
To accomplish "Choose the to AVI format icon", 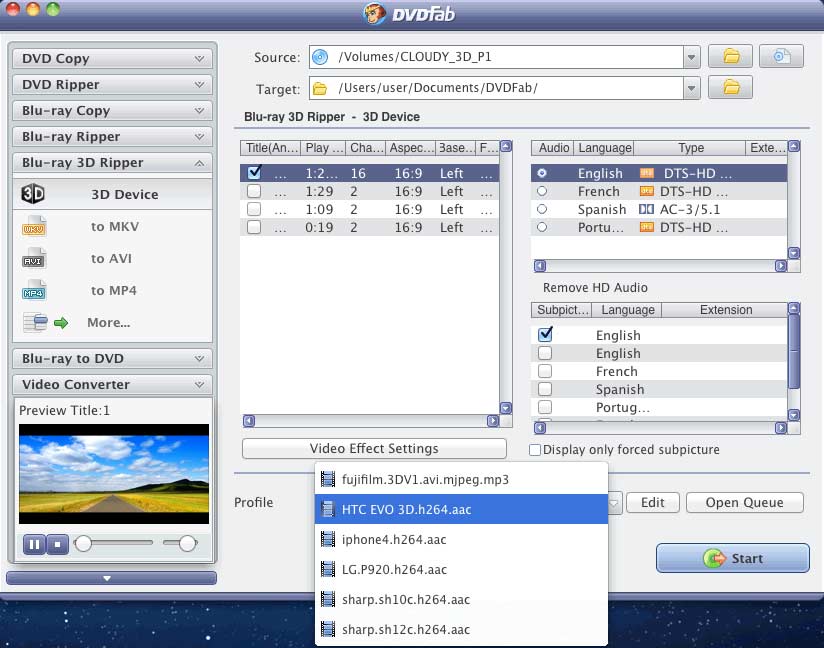I will (34, 259).
